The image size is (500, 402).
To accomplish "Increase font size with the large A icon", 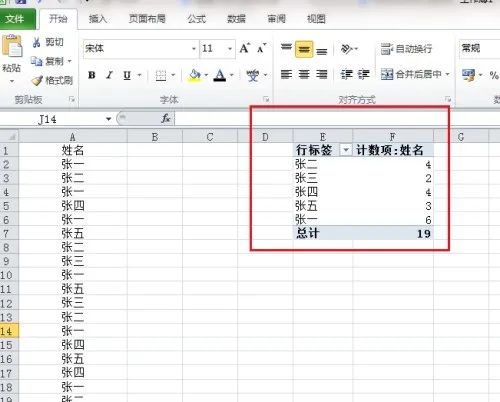I will (244, 48).
